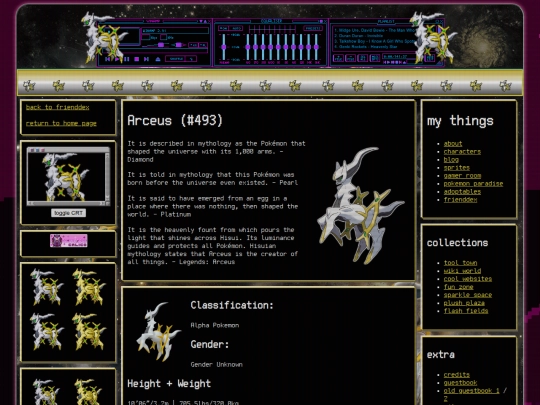Image resolution: width=540 pixels, height=405 pixels.
Task: Click the Arceus sprite beside Classification
Action: click(158, 331)
